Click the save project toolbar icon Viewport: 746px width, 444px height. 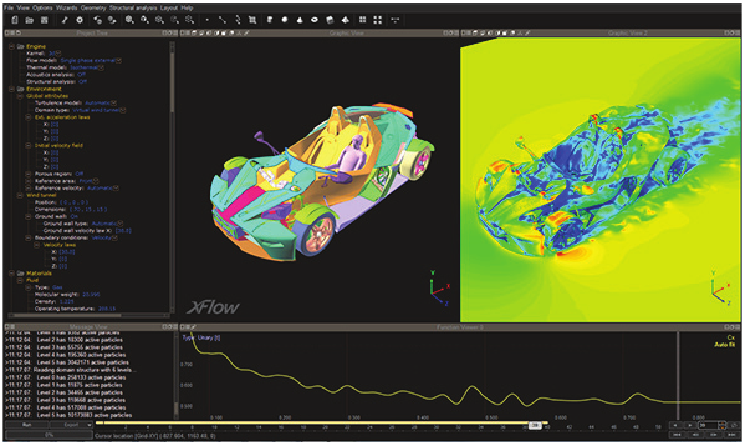tap(45, 20)
